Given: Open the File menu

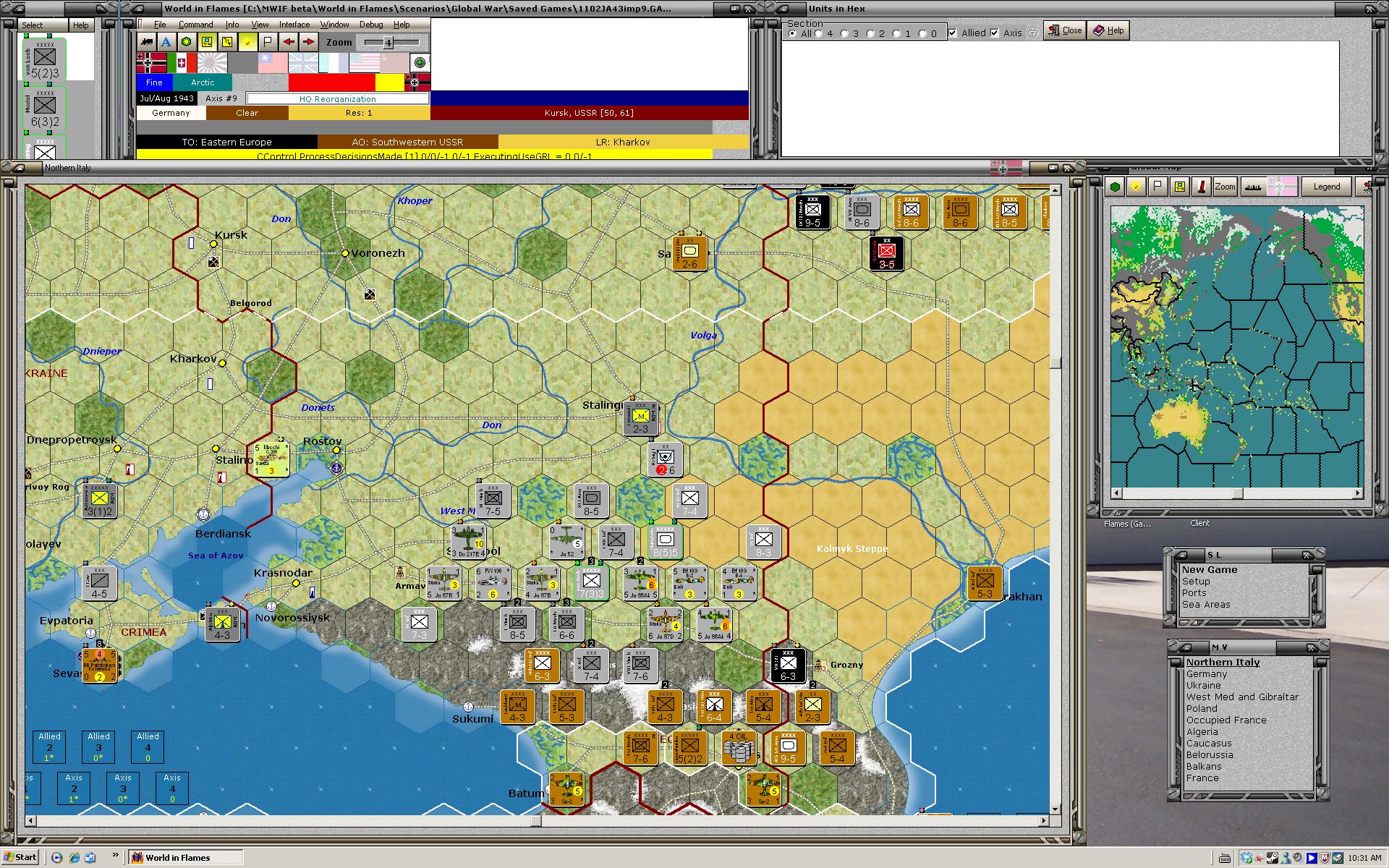Looking at the screenshot, I should coord(160,25).
